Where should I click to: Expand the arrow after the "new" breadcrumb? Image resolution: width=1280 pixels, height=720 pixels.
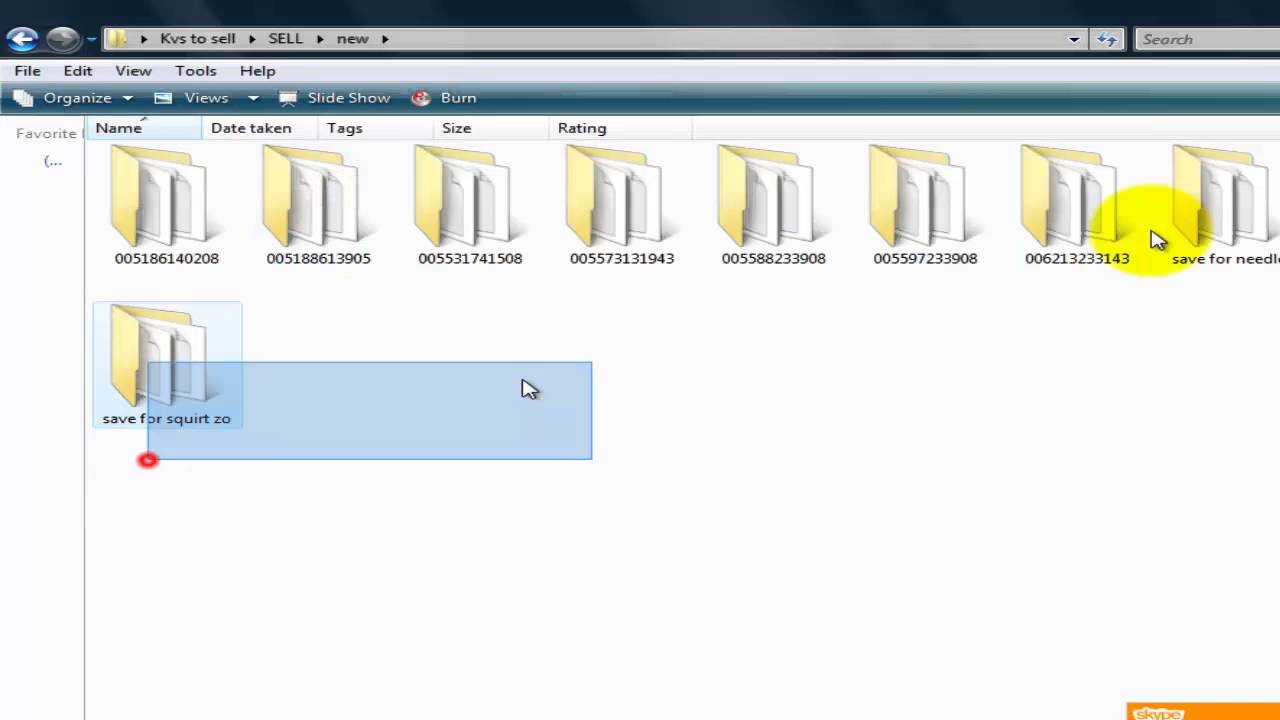point(384,39)
